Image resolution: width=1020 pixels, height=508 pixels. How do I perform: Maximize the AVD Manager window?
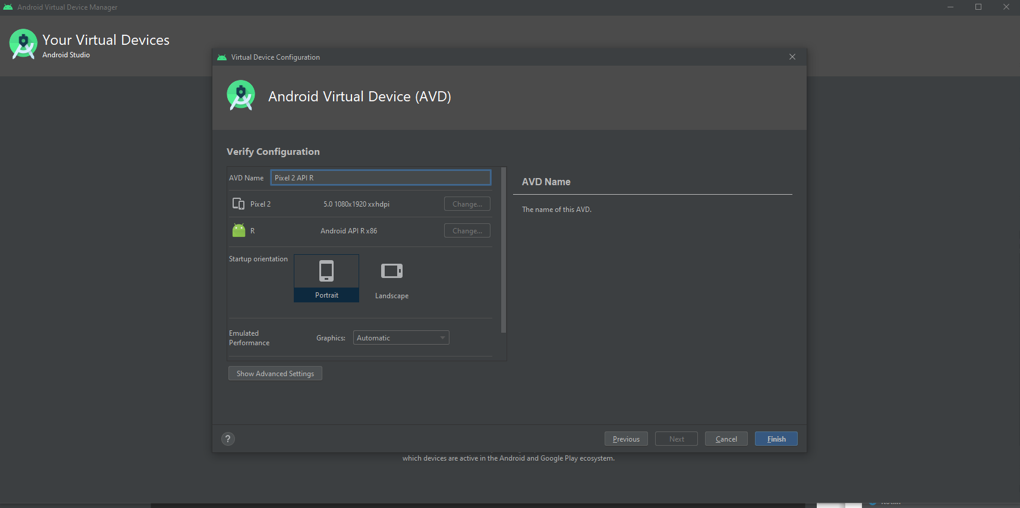pyautogui.click(x=978, y=7)
